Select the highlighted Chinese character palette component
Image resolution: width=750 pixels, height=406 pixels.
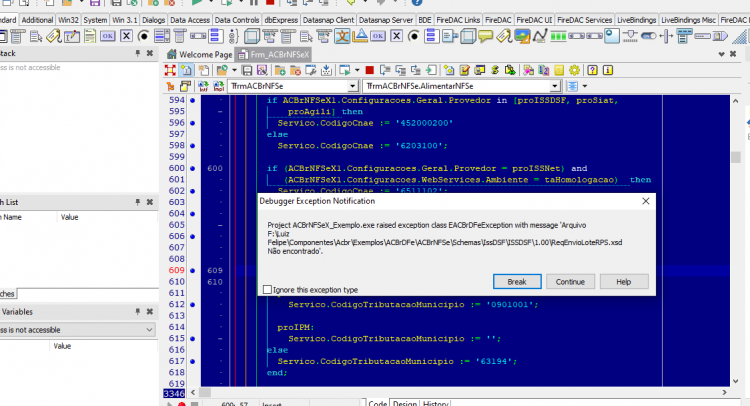342,36
